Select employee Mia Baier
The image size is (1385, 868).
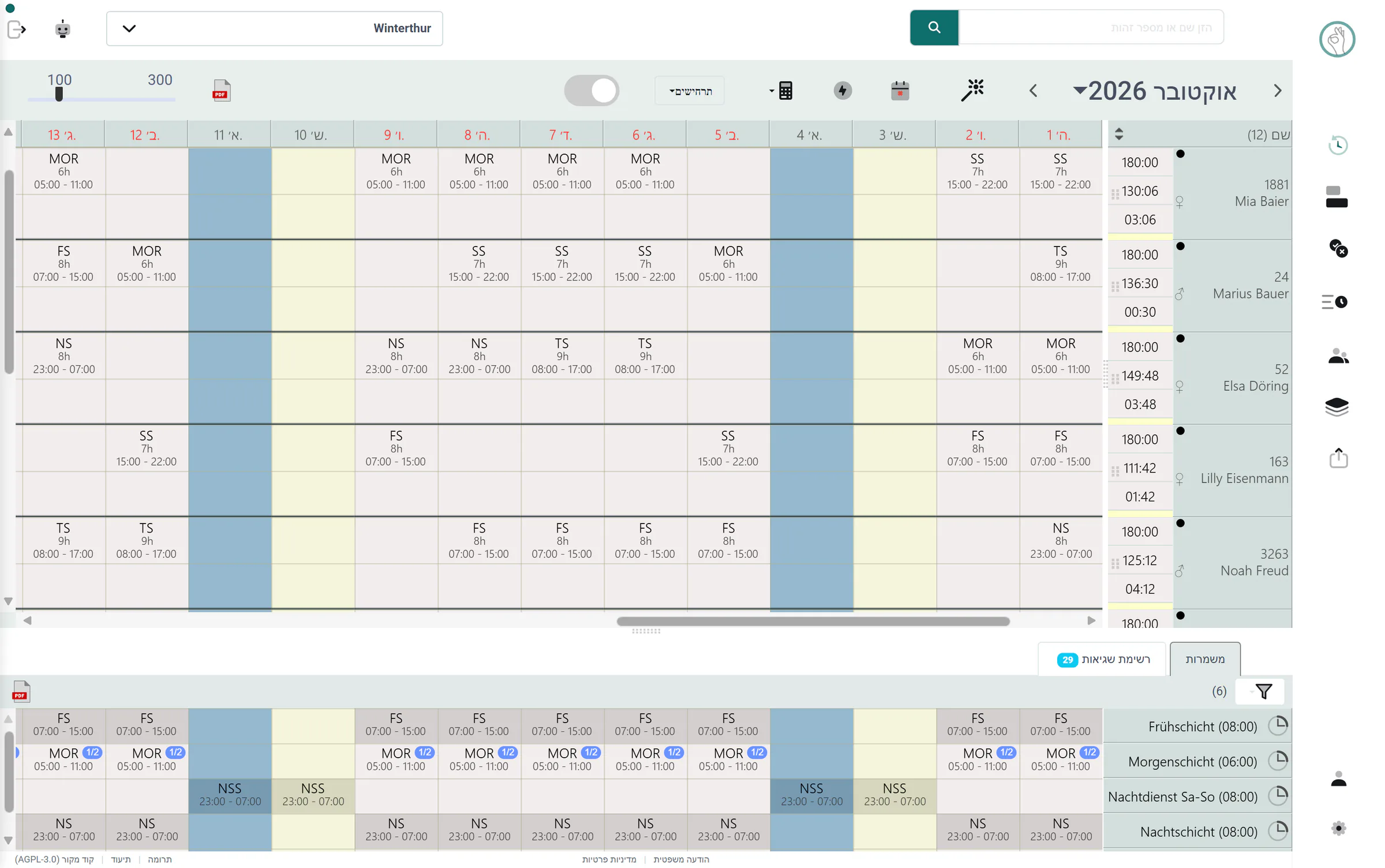[x=1232, y=193]
